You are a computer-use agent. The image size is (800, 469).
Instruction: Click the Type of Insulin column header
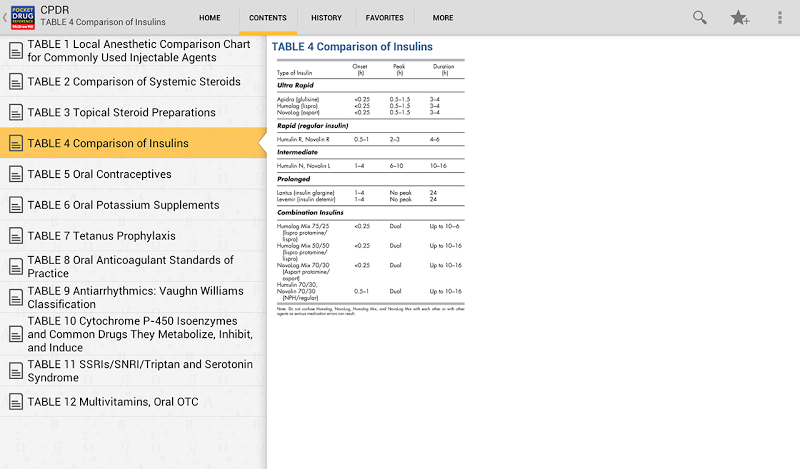click(x=294, y=73)
